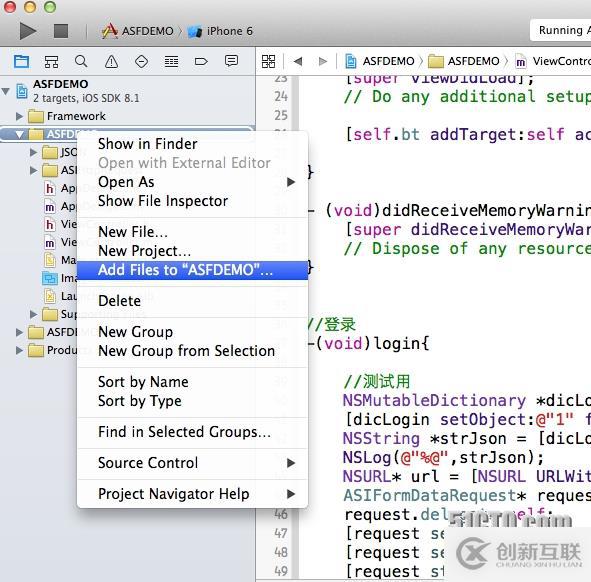Open the Open As submenu
Image resolution: width=591 pixels, height=582 pixels.
tap(192, 182)
